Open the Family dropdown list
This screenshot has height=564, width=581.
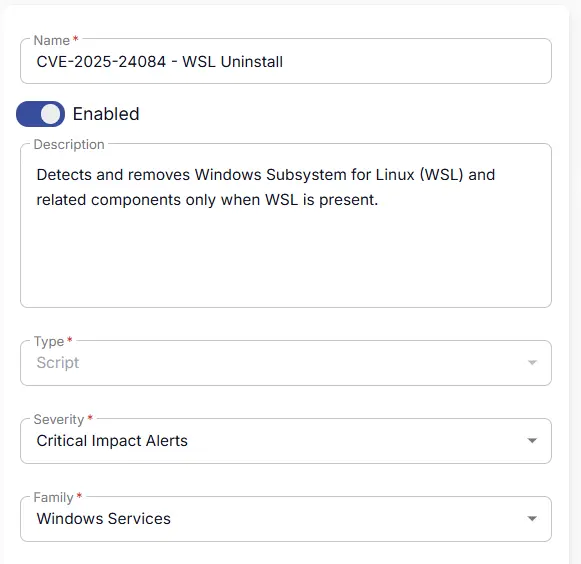tap(286, 519)
